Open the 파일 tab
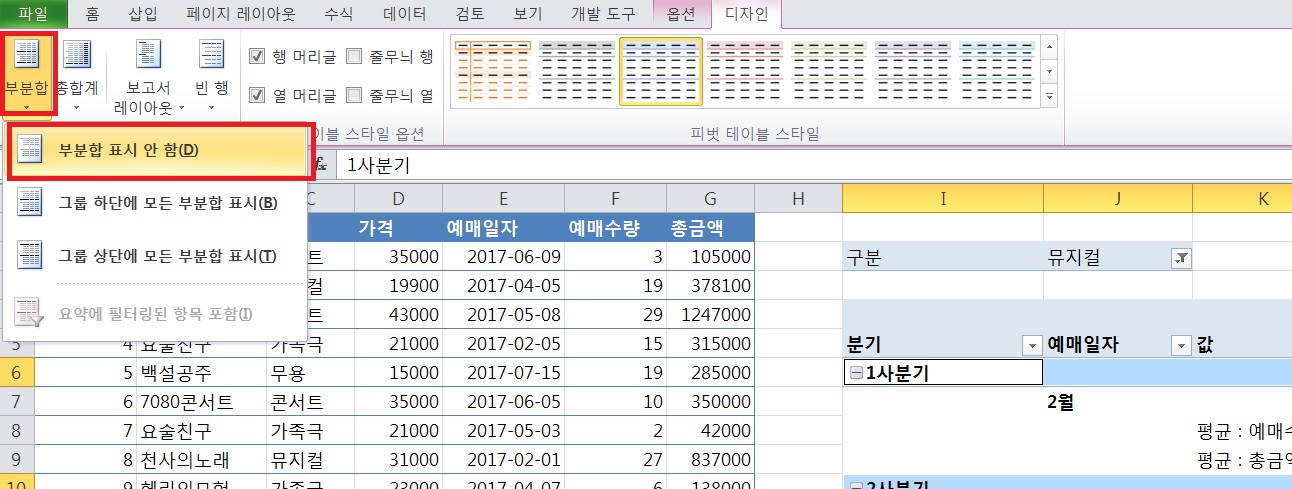Viewport: 1292px width, 489px height. [33, 14]
